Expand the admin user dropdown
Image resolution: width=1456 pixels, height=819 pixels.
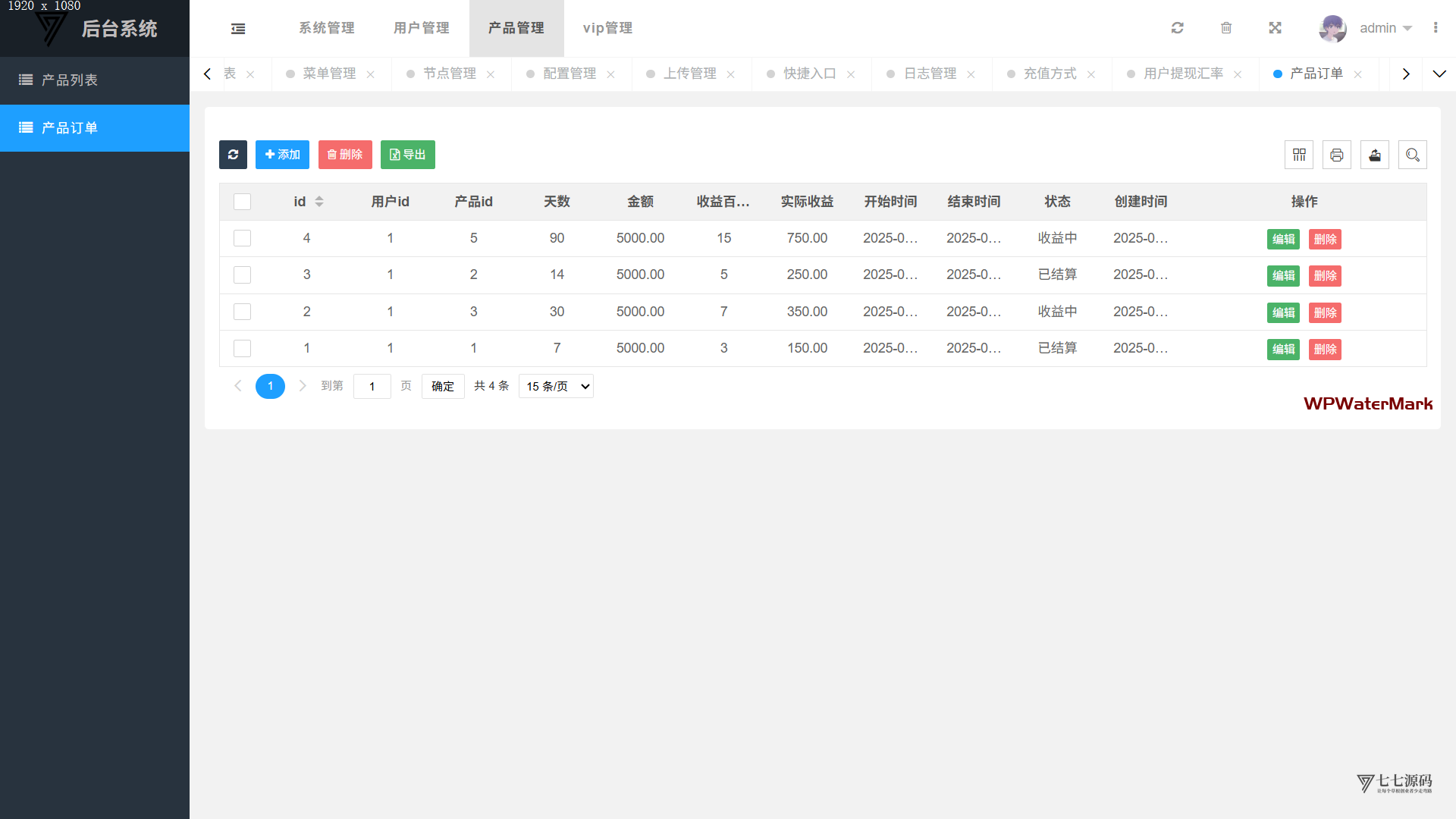(1385, 28)
